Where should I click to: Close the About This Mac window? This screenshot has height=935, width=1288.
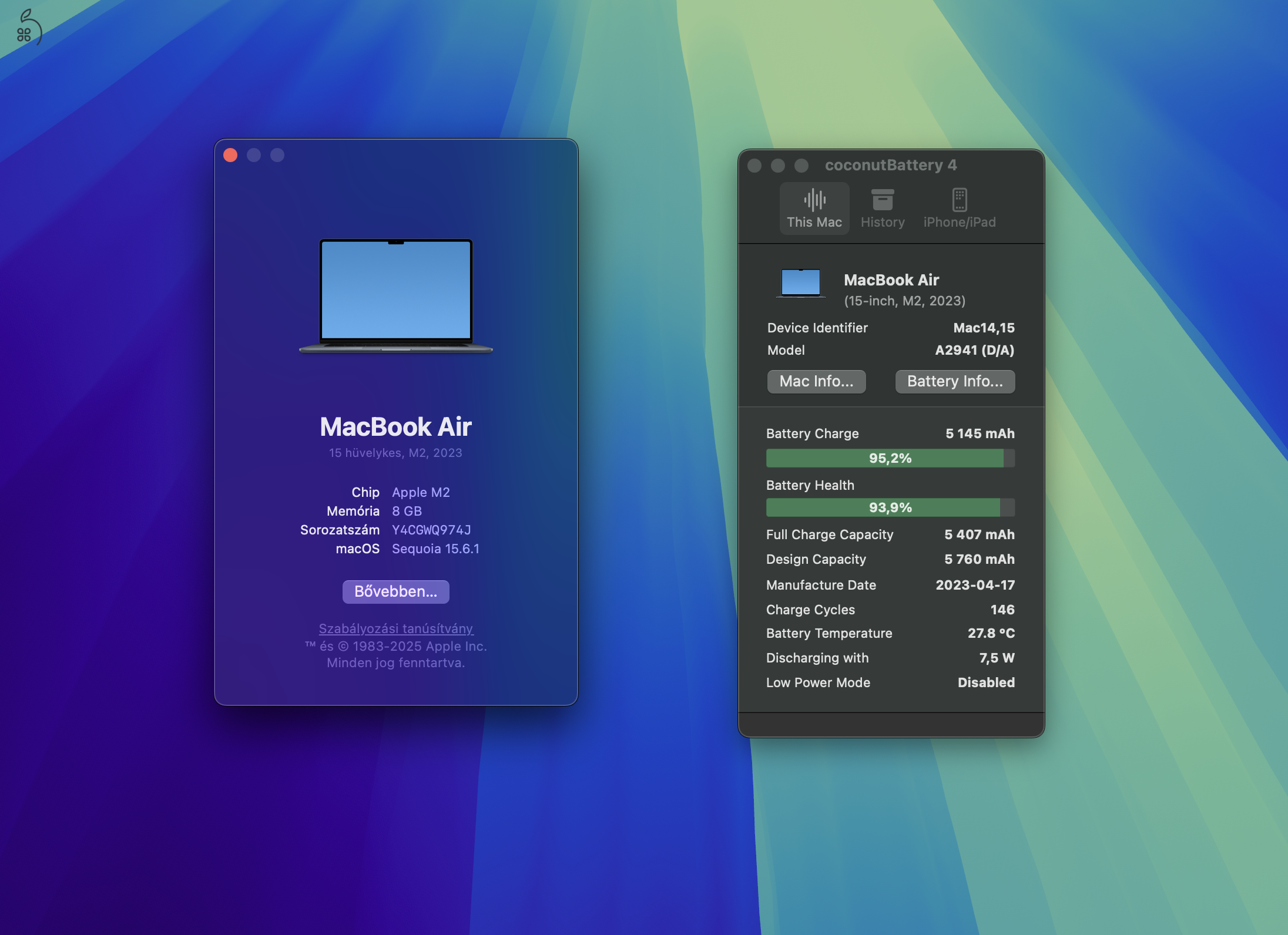tap(230, 155)
